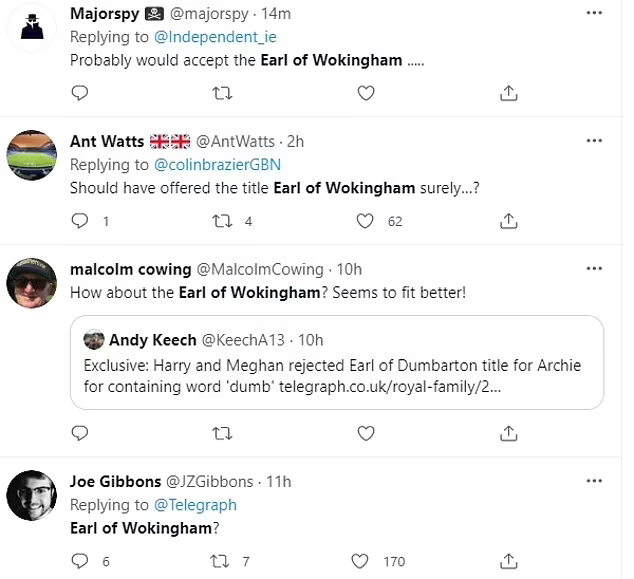Open more options on Majorspy's tweet
Screen dimensions: 634x579
coord(594,13)
